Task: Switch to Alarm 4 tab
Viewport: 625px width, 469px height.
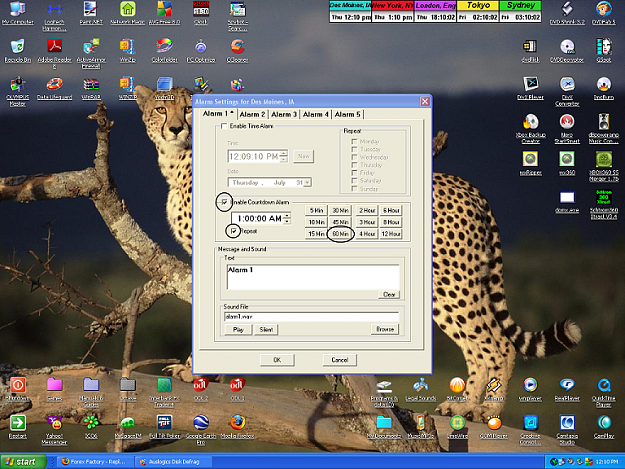Action: [315, 114]
